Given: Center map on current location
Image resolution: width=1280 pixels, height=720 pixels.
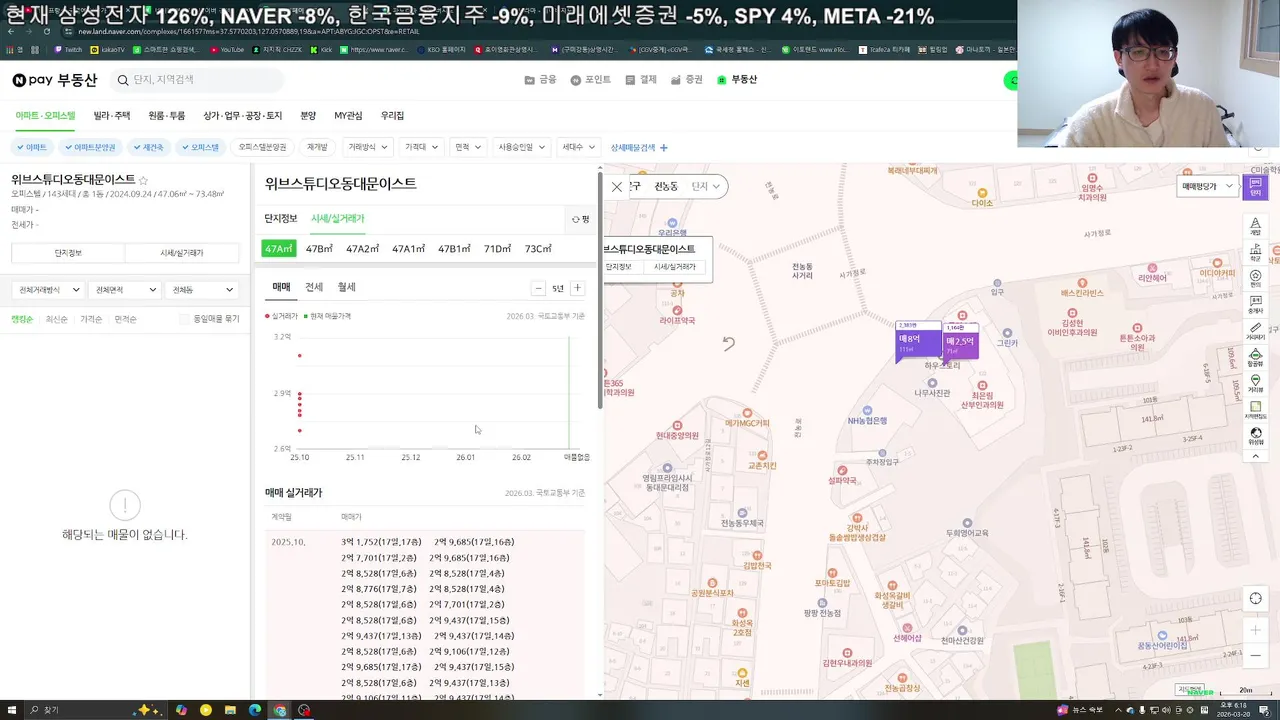Looking at the screenshot, I should [1256, 598].
